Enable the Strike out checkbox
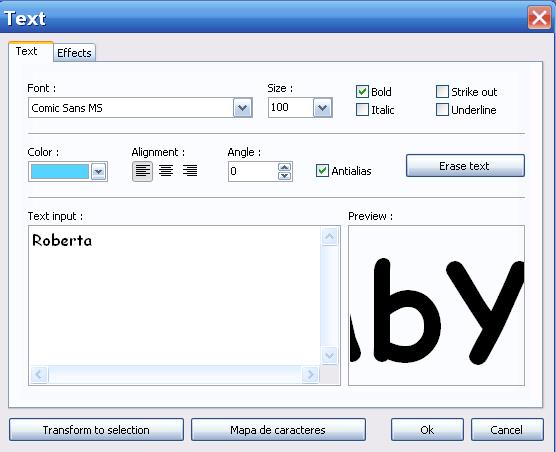Screen dimensions: 556x452 pos(442,91)
